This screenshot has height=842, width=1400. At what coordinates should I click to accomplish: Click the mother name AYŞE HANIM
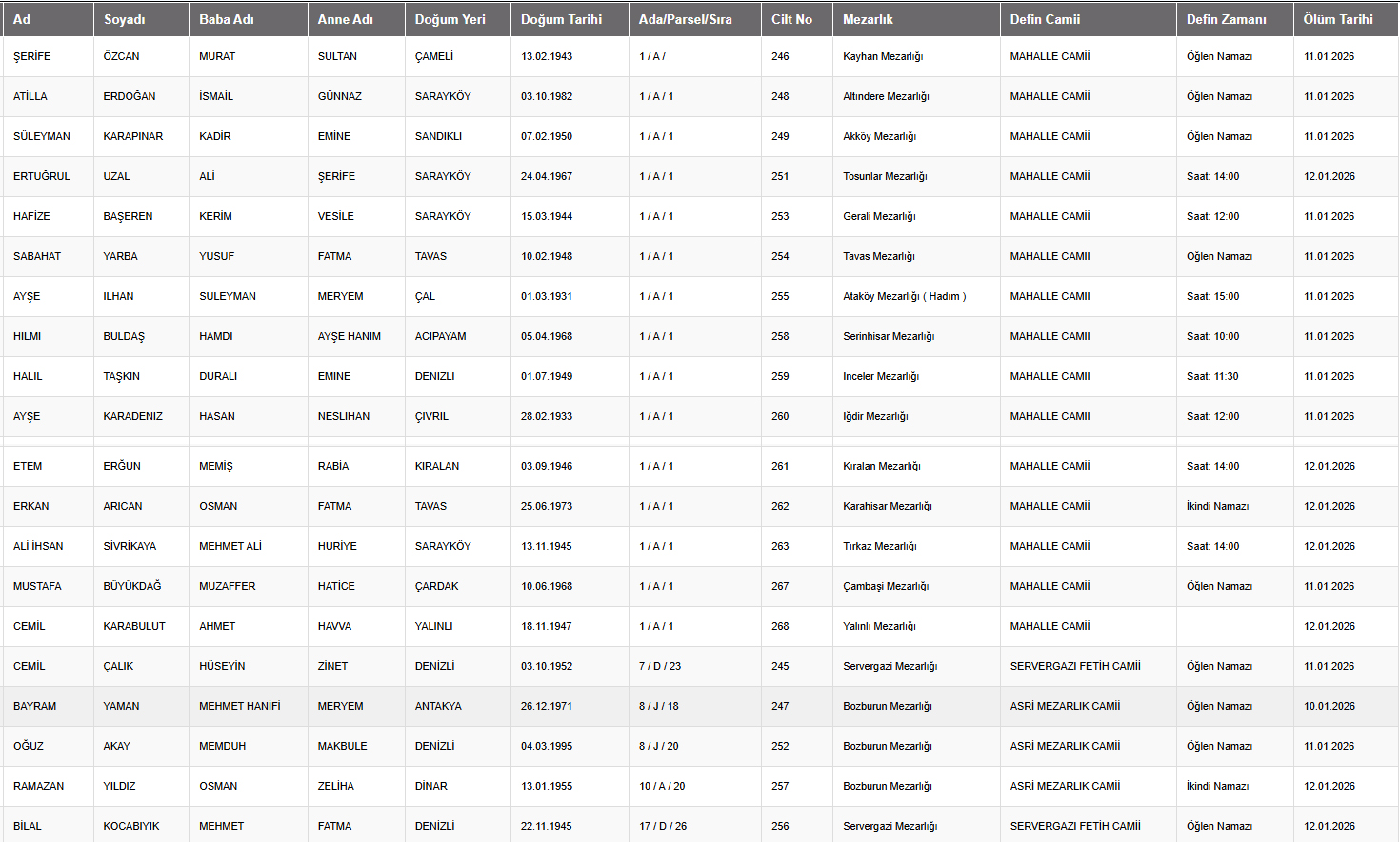pyautogui.click(x=350, y=336)
